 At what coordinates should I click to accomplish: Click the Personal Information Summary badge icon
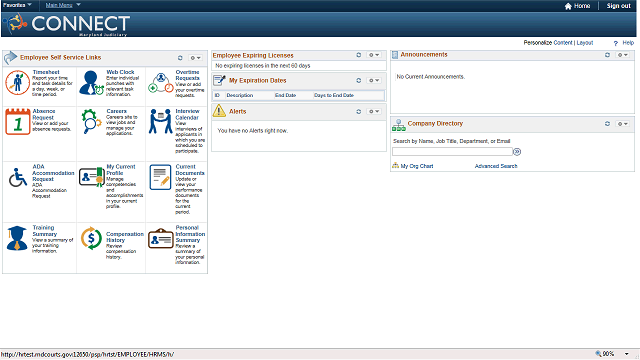161,238
